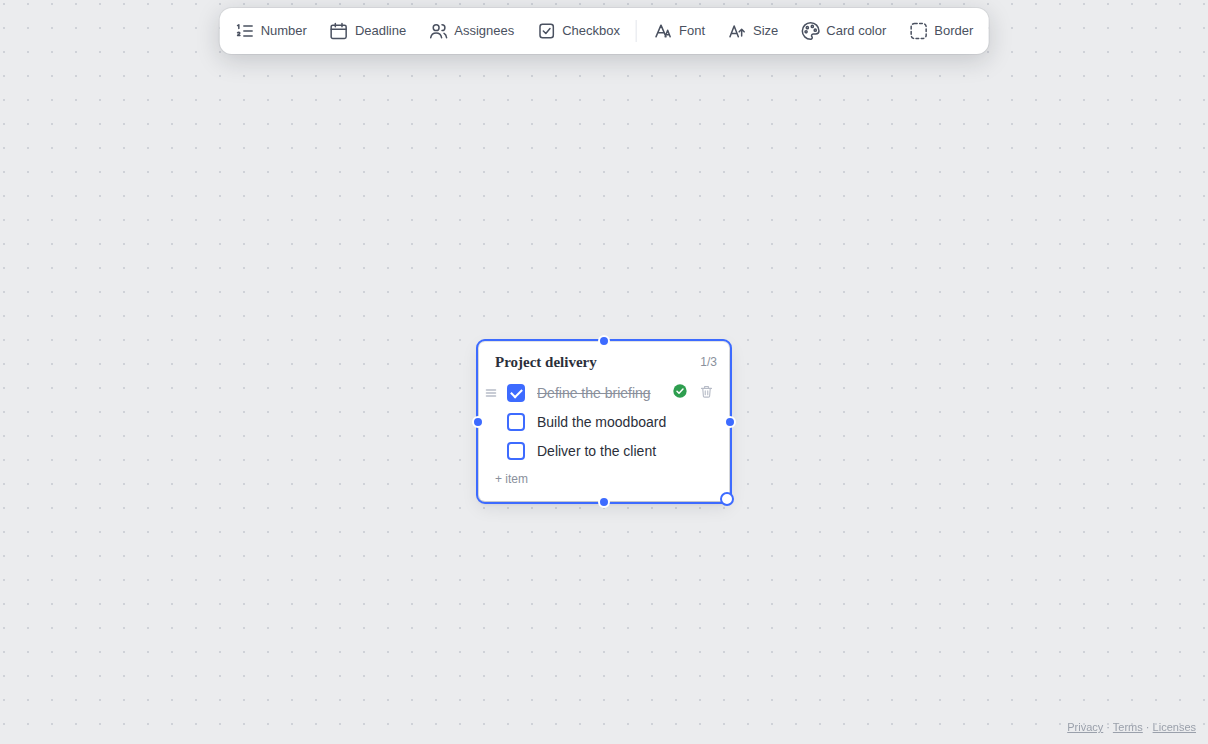Select the 'Project delivery' card title
1208x744 pixels.
pos(546,362)
